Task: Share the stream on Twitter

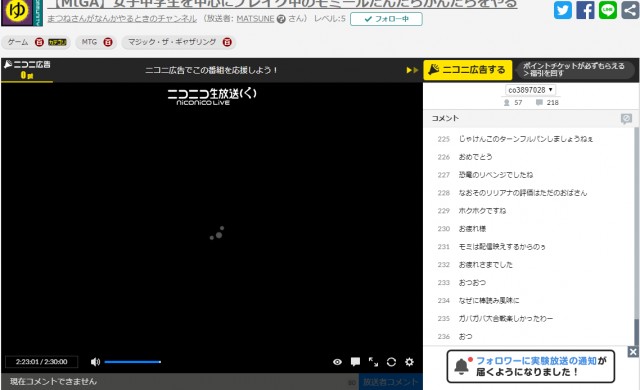Action: 563,10
